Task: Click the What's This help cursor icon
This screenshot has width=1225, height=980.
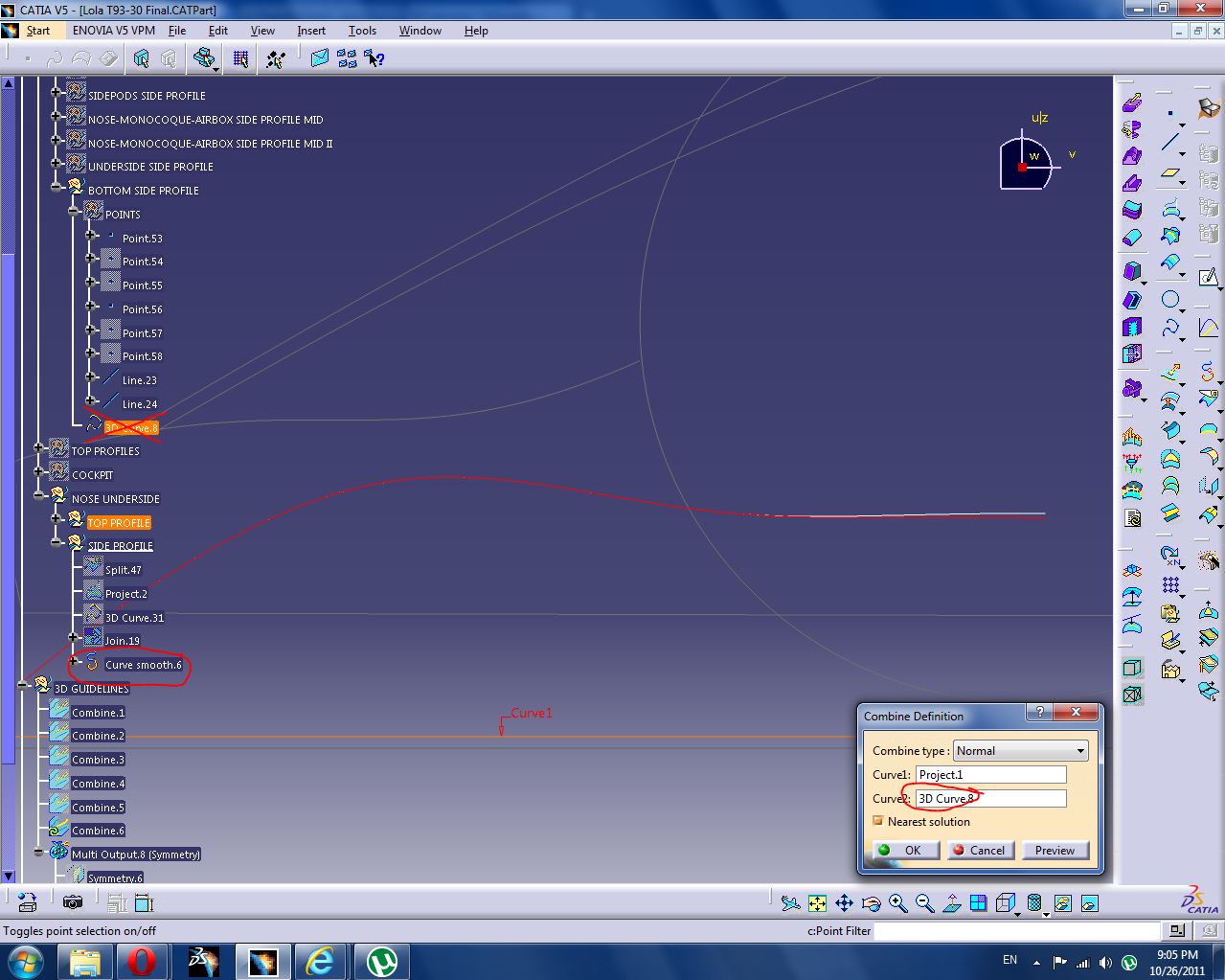Action: pos(374,59)
